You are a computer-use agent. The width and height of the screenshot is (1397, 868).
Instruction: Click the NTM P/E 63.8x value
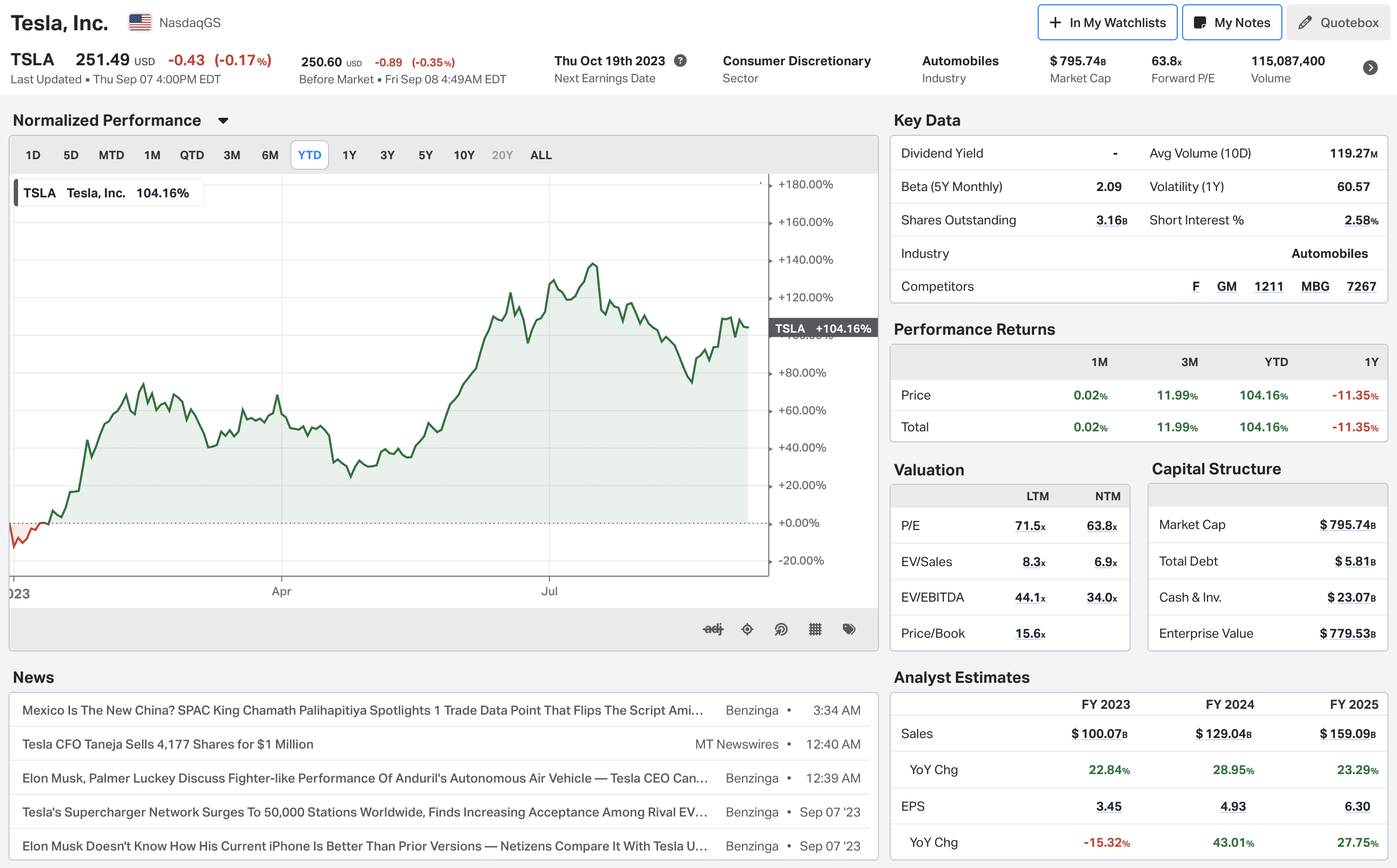[1102, 526]
